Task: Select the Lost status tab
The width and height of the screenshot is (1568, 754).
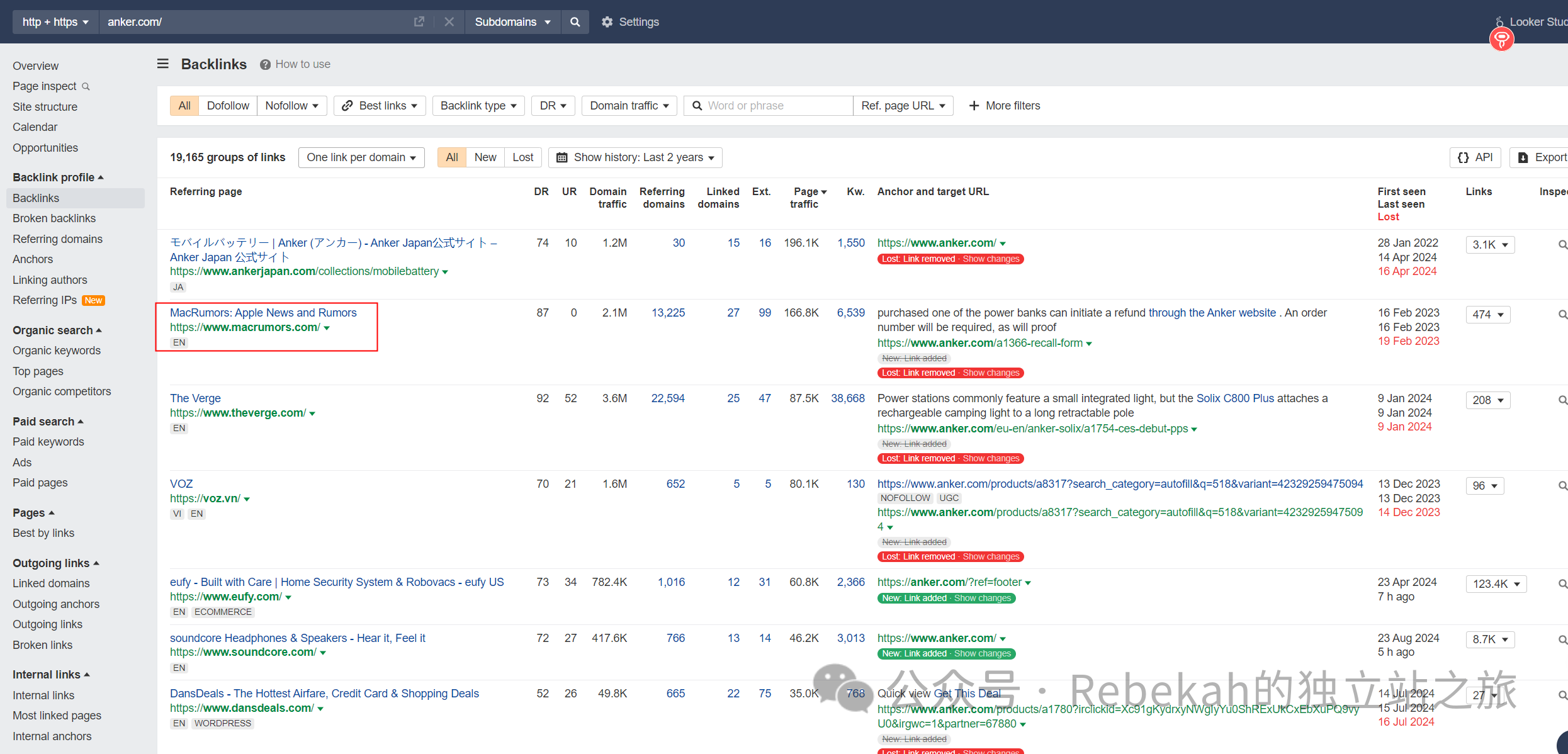Action: point(523,157)
